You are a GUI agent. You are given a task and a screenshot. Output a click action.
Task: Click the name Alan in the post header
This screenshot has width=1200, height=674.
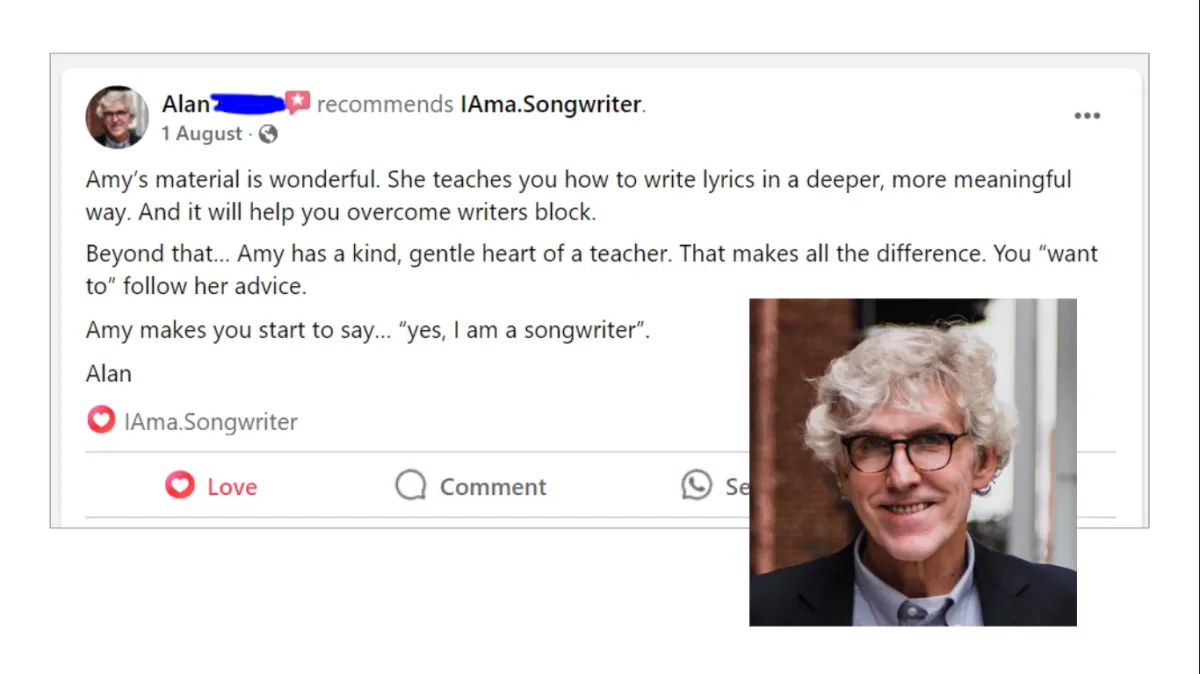coord(186,104)
